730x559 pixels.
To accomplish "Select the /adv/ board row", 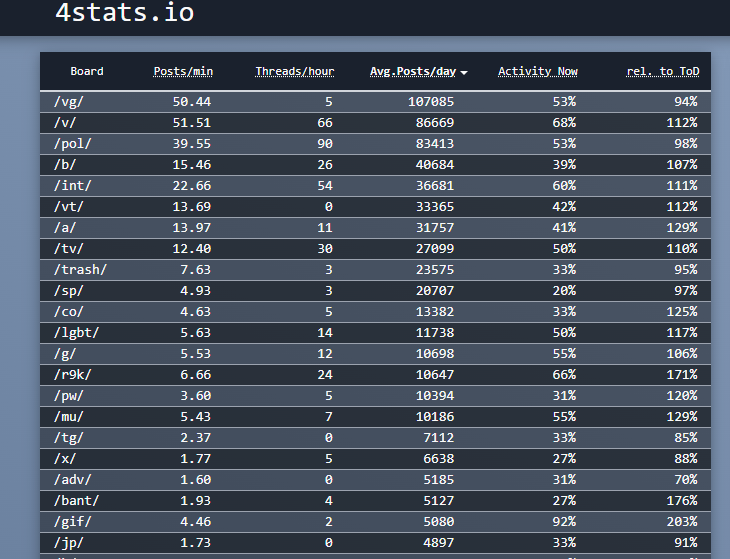I will 375,479.
